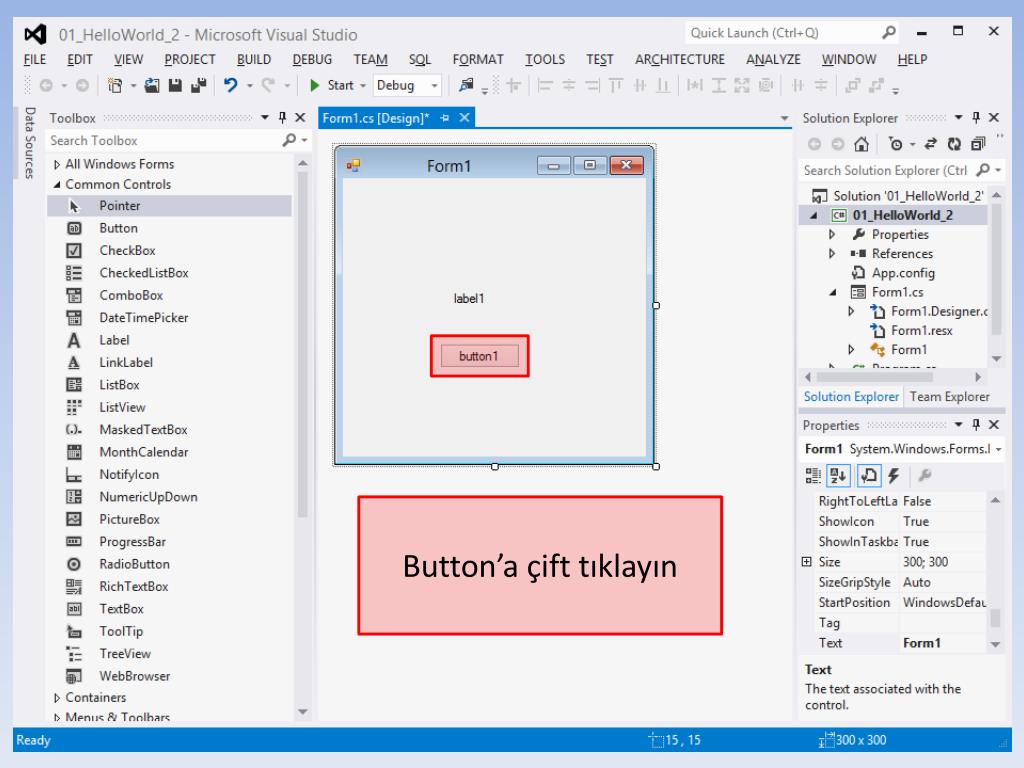
Task: Expand Containers group in Toolbox
Action: [x=57, y=698]
